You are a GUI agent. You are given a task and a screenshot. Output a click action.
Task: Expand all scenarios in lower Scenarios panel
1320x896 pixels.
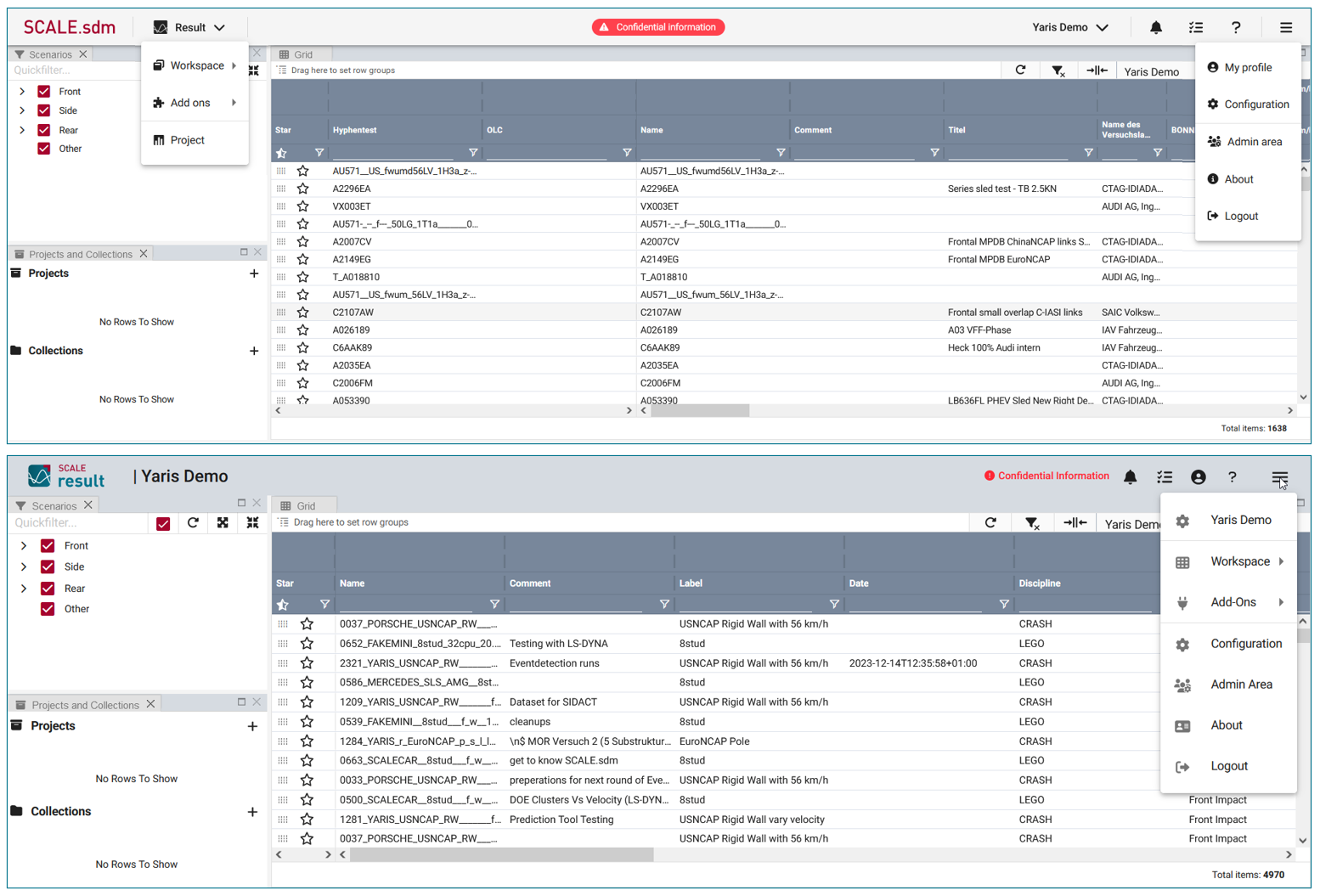223,523
